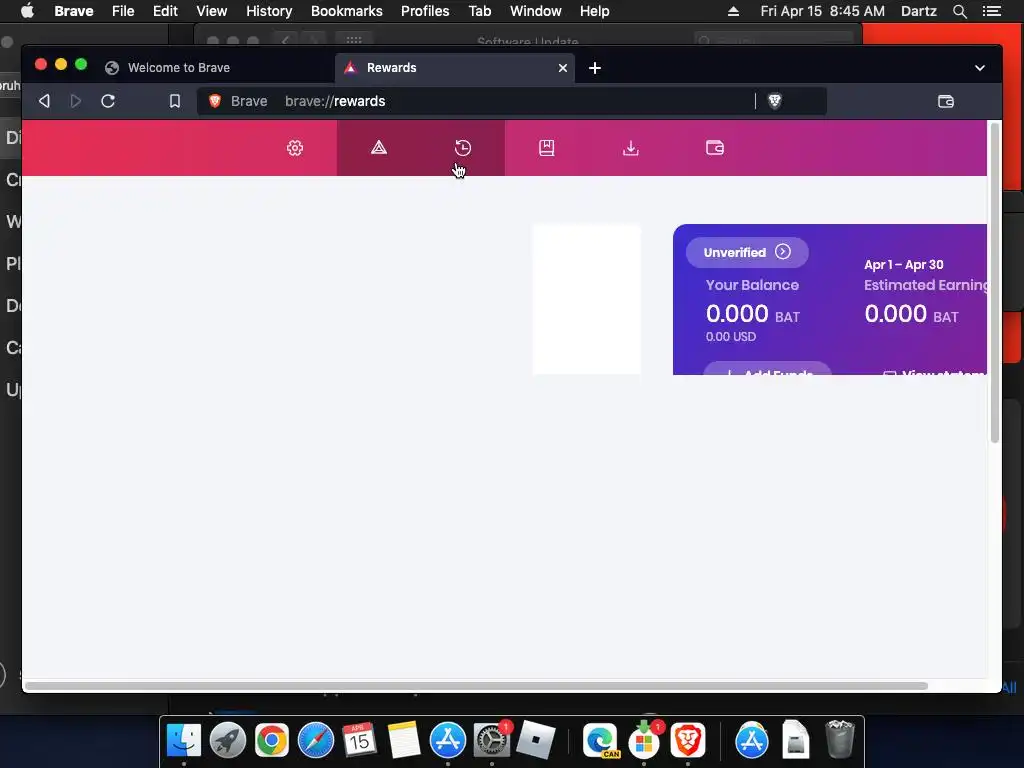Open the History menu in the menu bar
The image size is (1024, 768).
coord(269,11)
